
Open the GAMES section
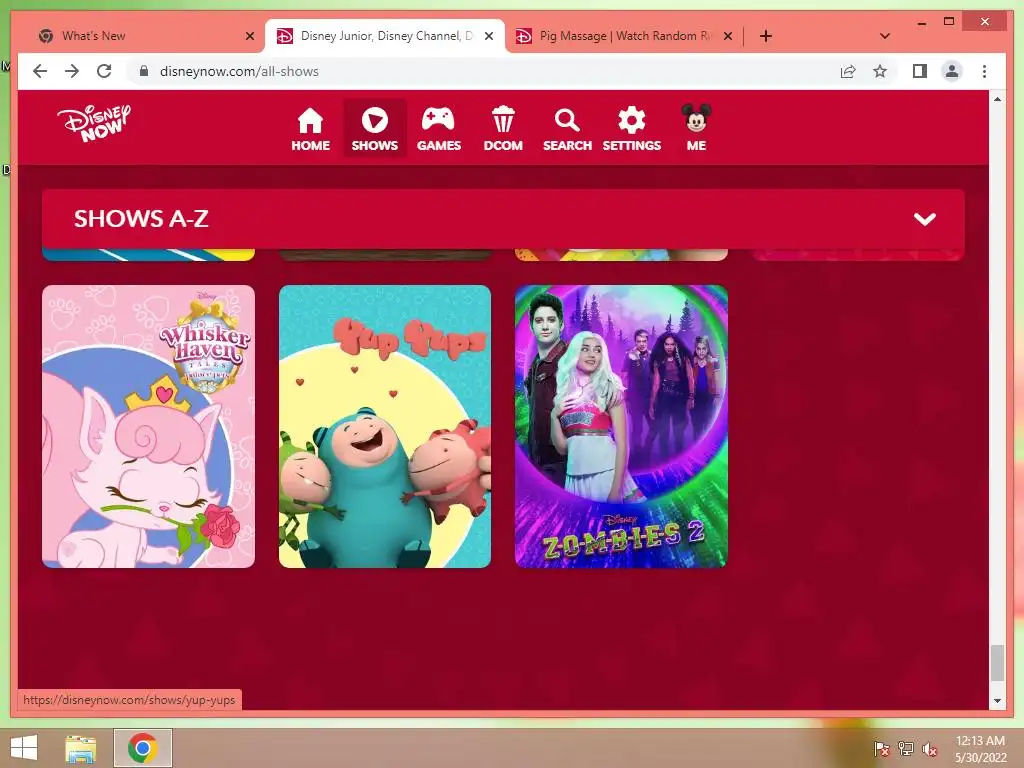(x=439, y=129)
